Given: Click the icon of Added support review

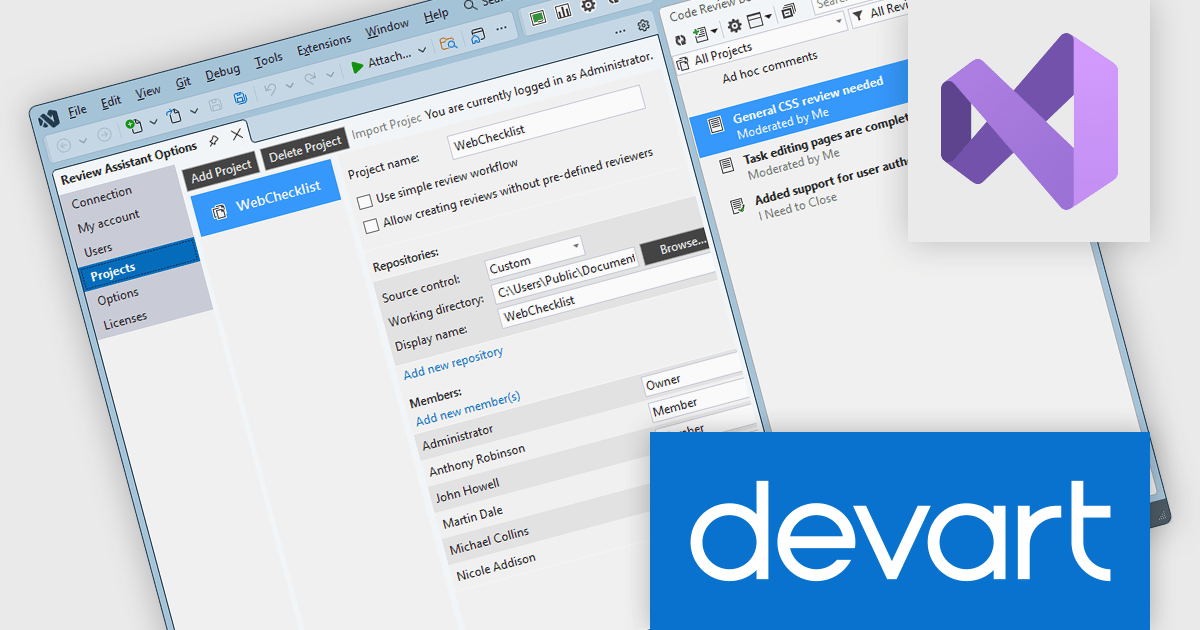Looking at the screenshot, I should tap(737, 206).
